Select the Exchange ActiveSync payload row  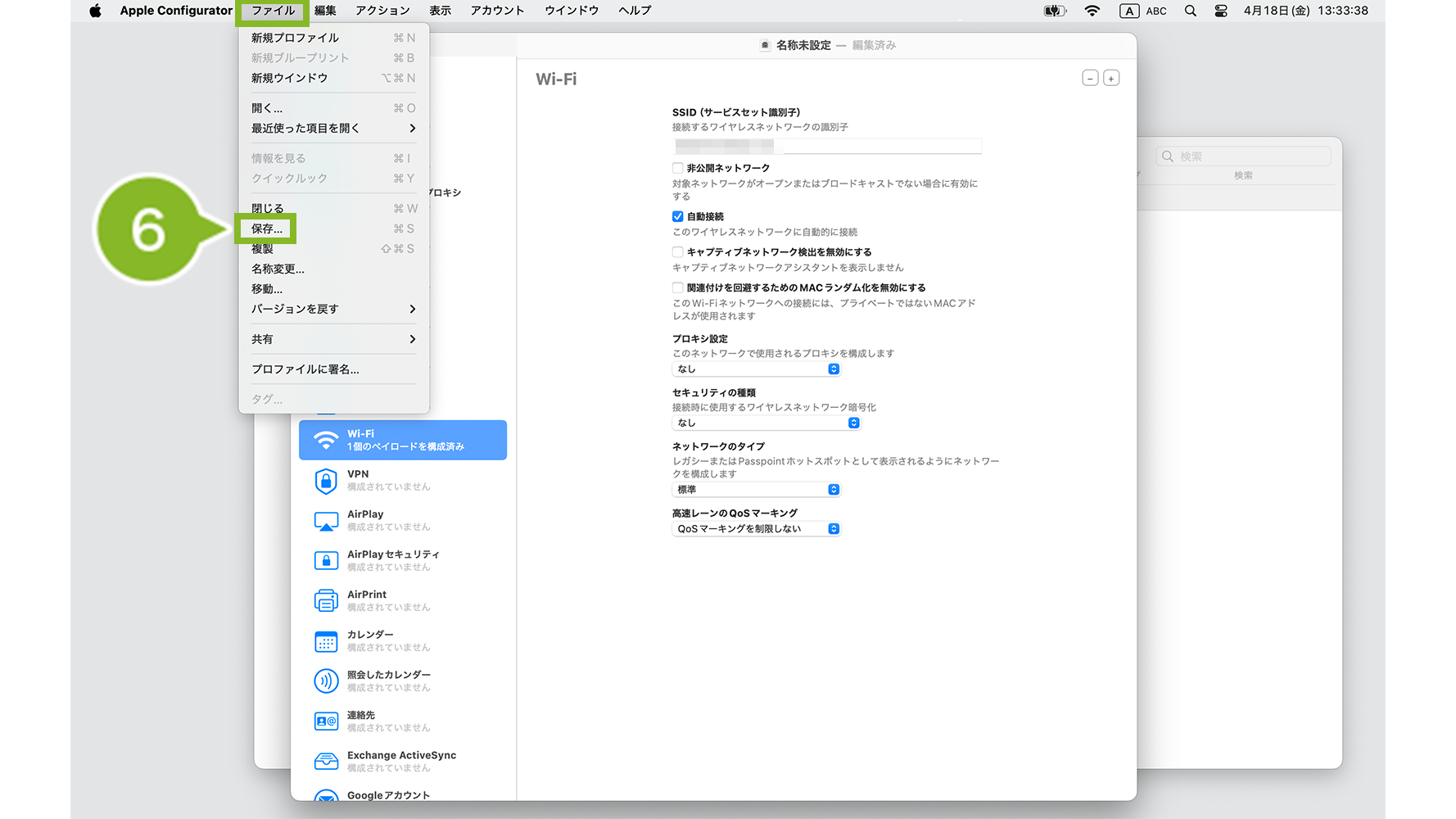(x=403, y=762)
